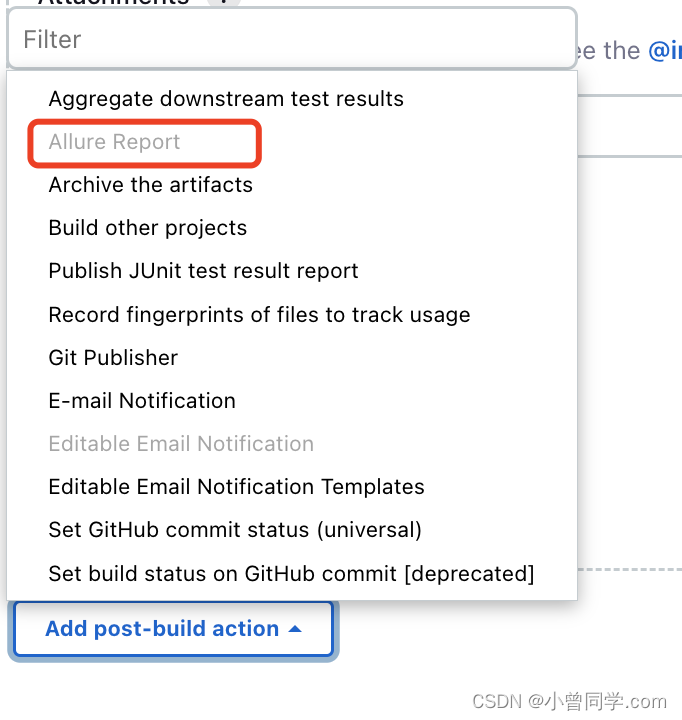682x720 pixels.
Task: Click the greyed Editable Email Notification item
Action: pos(181,444)
